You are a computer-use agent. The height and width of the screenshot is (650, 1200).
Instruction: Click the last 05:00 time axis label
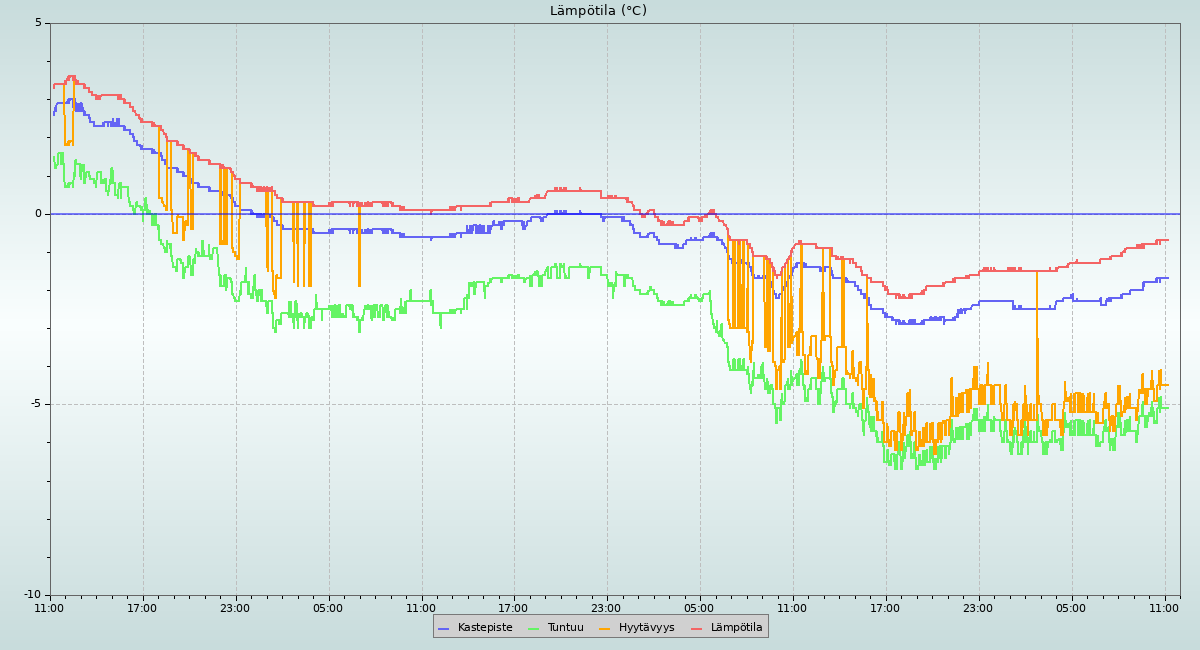click(x=1071, y=607)
